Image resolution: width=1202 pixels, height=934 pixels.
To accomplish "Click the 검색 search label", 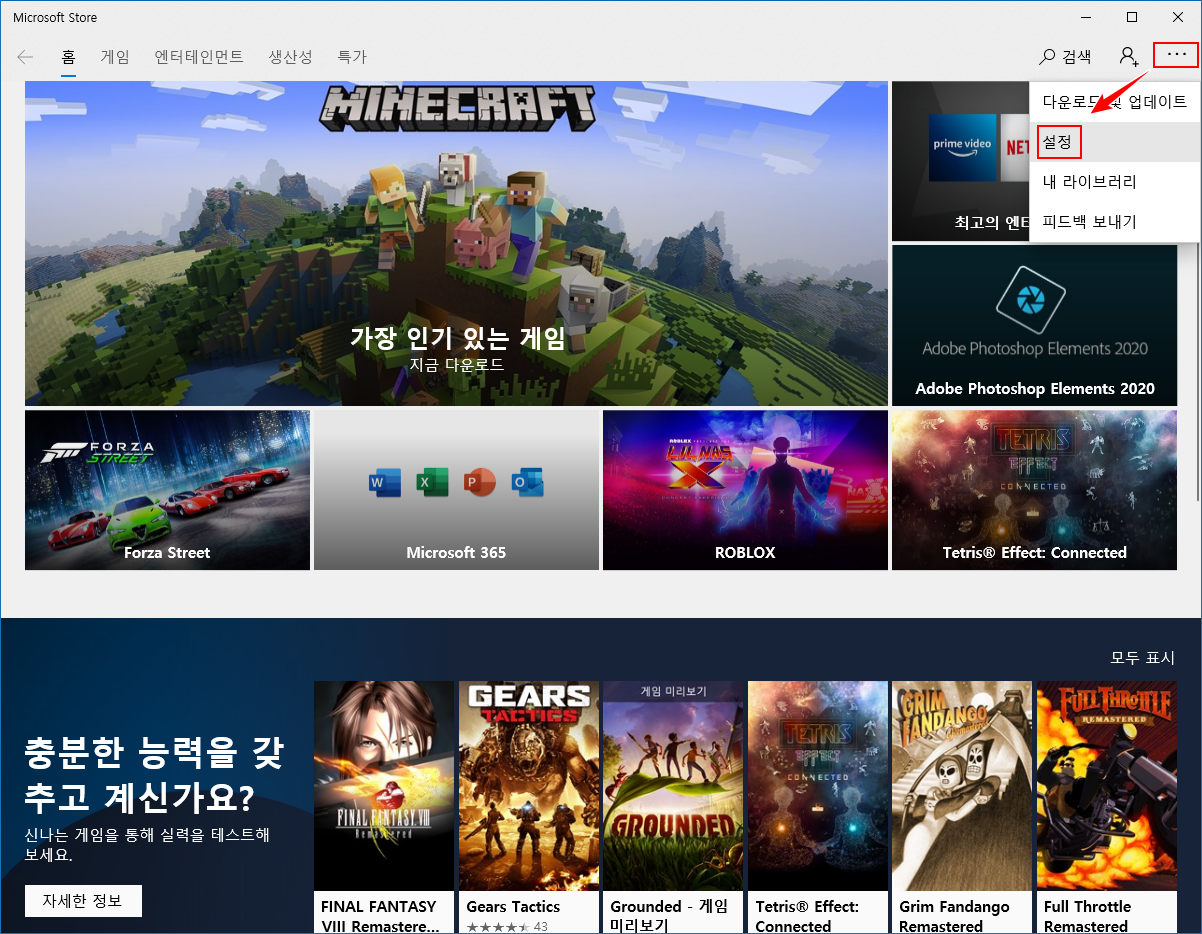I will tap(1077, 57).
